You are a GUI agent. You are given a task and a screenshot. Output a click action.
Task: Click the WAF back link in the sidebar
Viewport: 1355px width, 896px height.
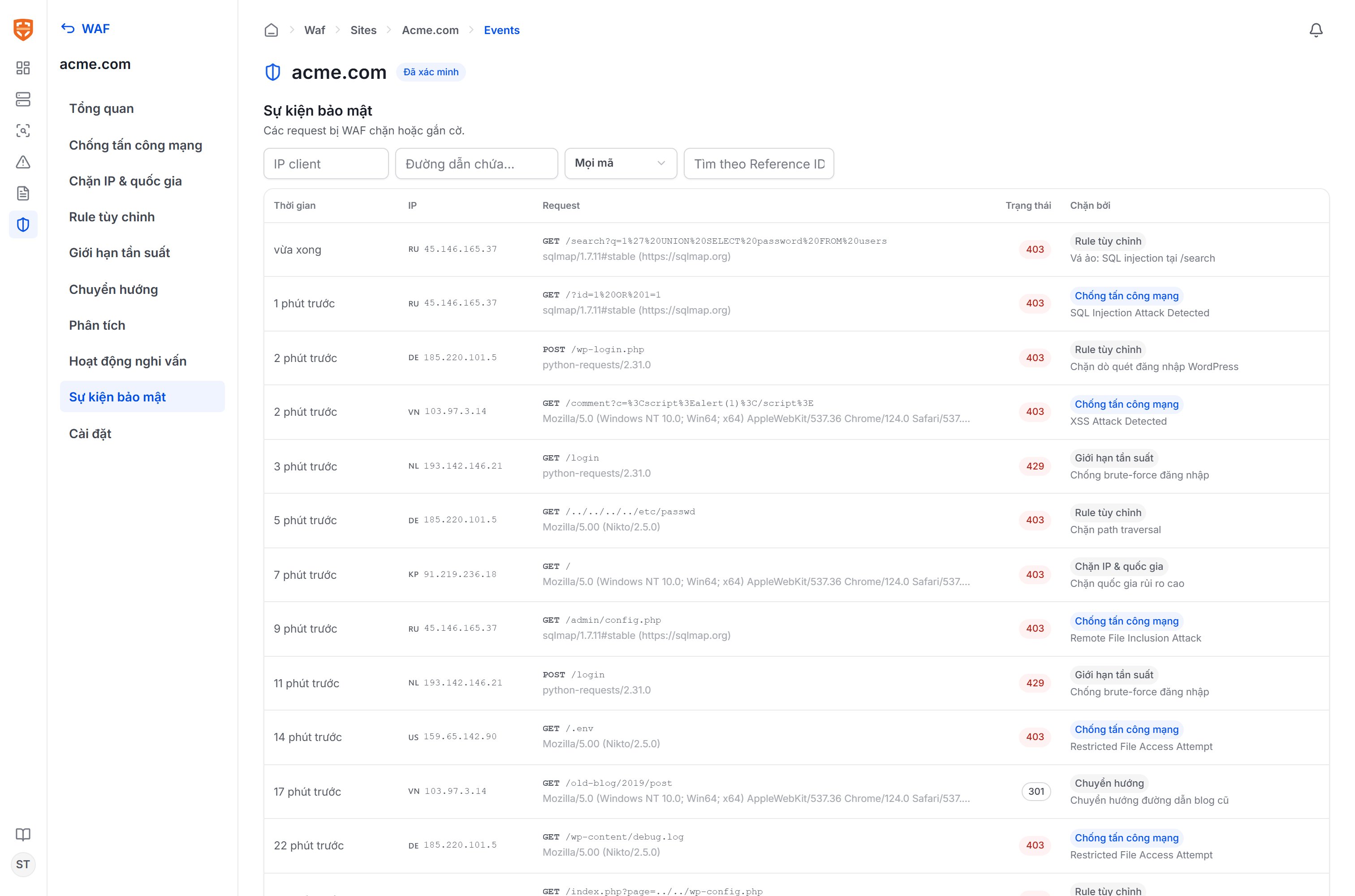pos(86,29)
